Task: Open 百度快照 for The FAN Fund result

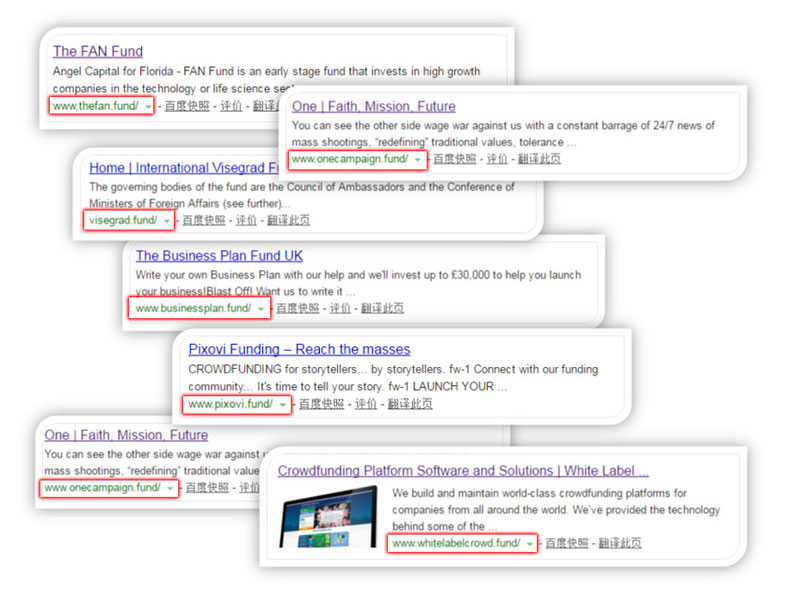Action: click(x=187, y=106)
